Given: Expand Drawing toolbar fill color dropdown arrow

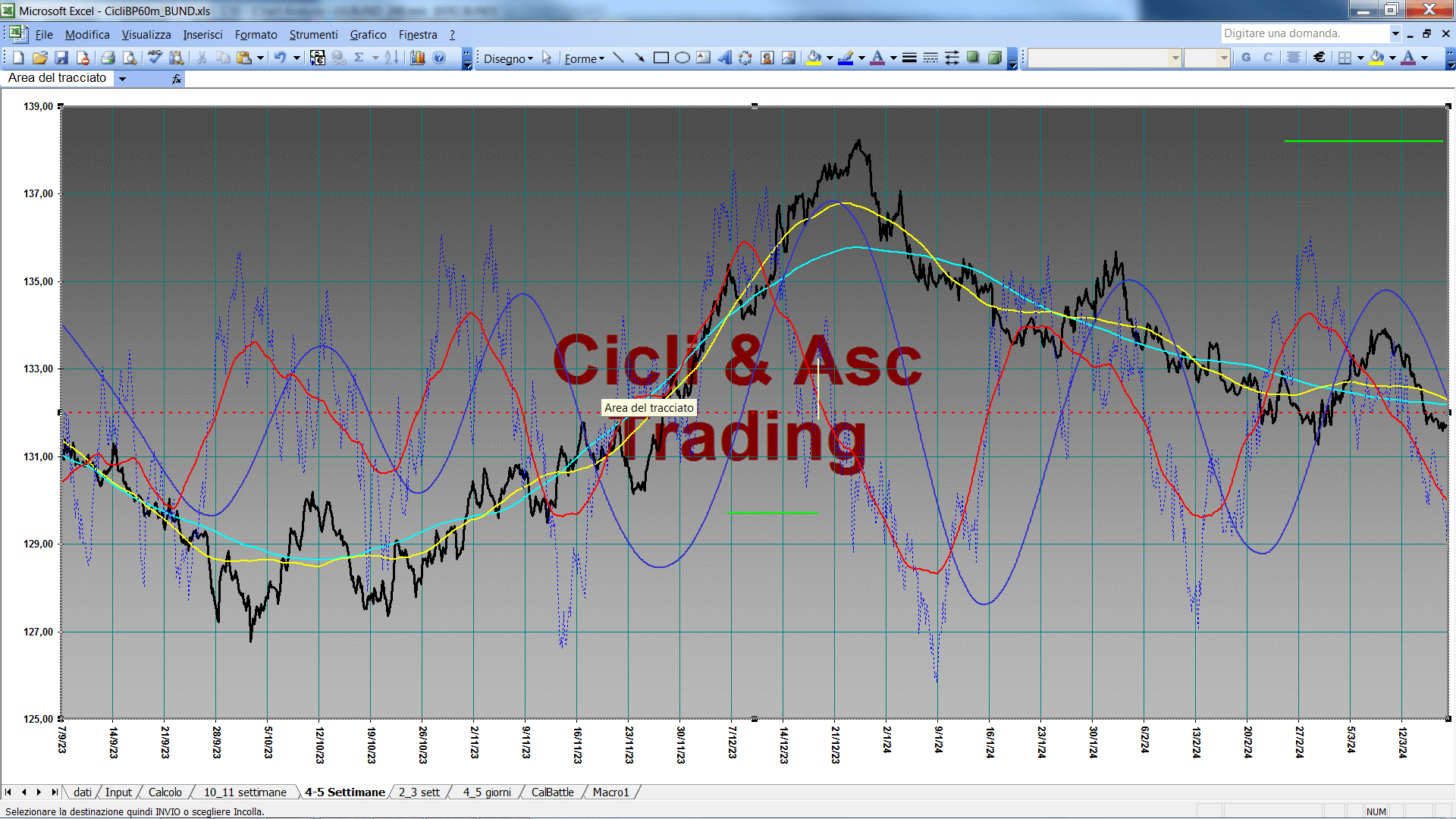Looking at the screenshot, I should (x=830, y=58).
